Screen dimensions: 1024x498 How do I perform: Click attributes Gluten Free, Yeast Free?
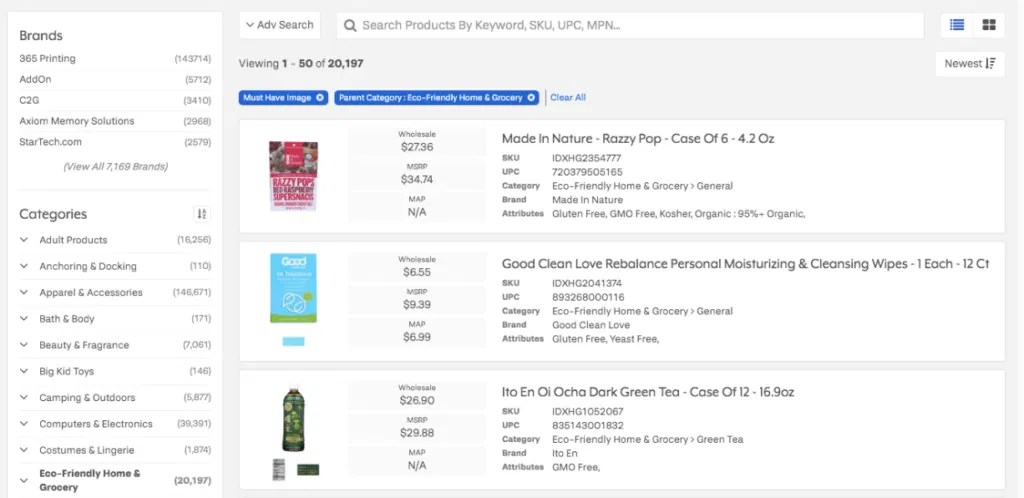click(605, 339)
